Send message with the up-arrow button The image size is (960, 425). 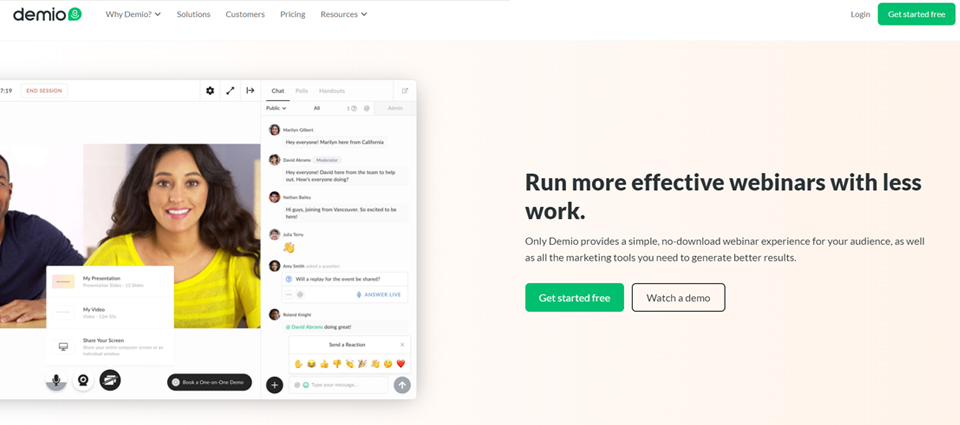(x=402, y=385)
